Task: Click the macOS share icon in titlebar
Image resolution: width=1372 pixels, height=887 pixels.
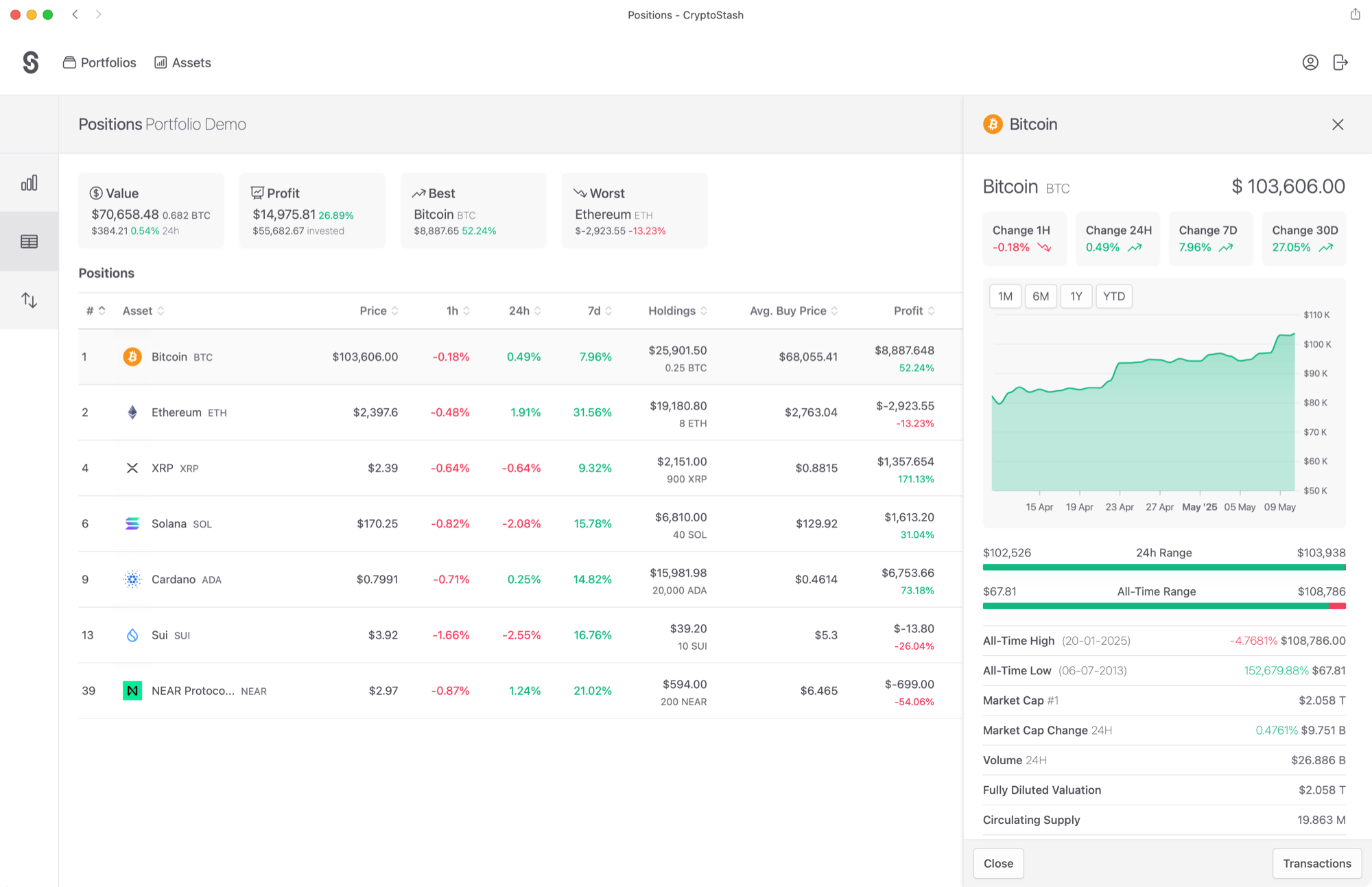Action: pyautogui.click(x=1355, y=14)
